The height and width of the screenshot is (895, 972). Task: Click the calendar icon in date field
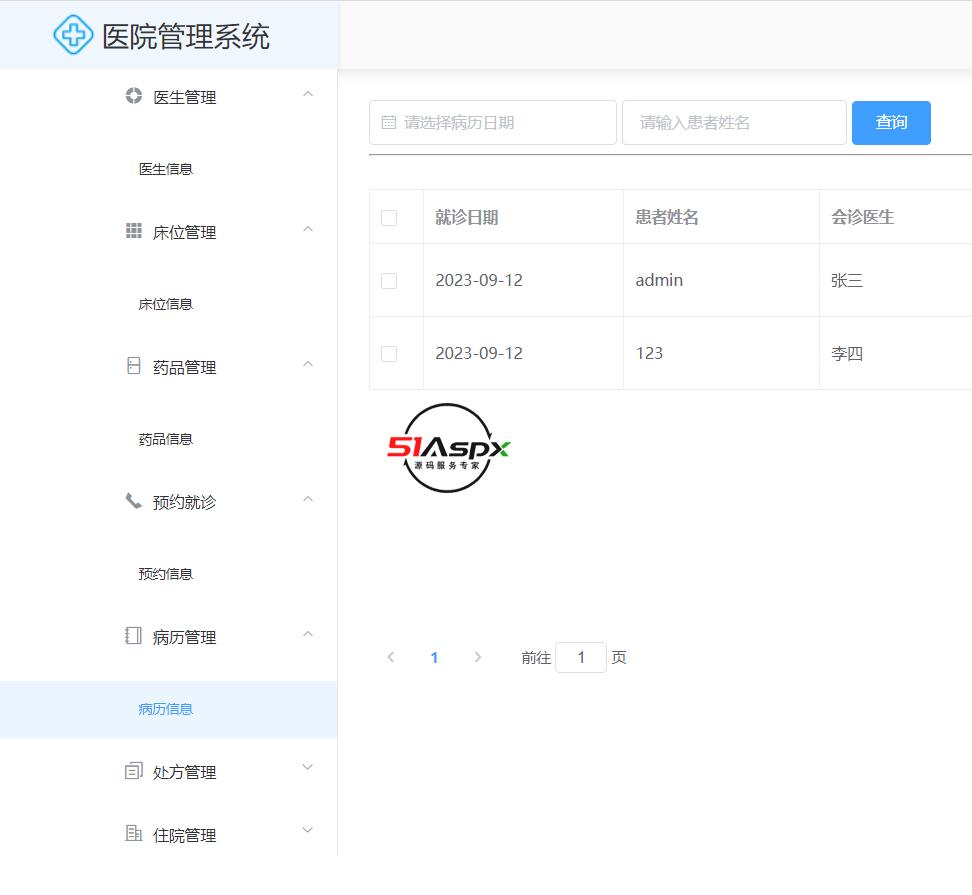389,122
